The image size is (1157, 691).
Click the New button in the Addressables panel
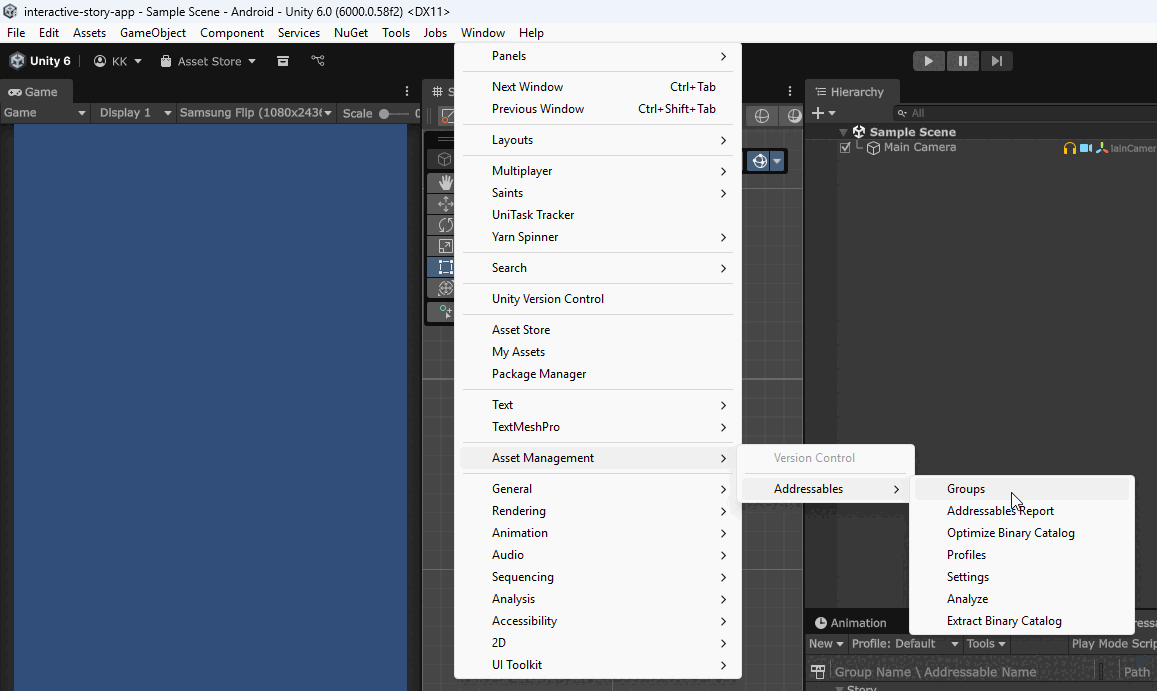click(825, 643)
